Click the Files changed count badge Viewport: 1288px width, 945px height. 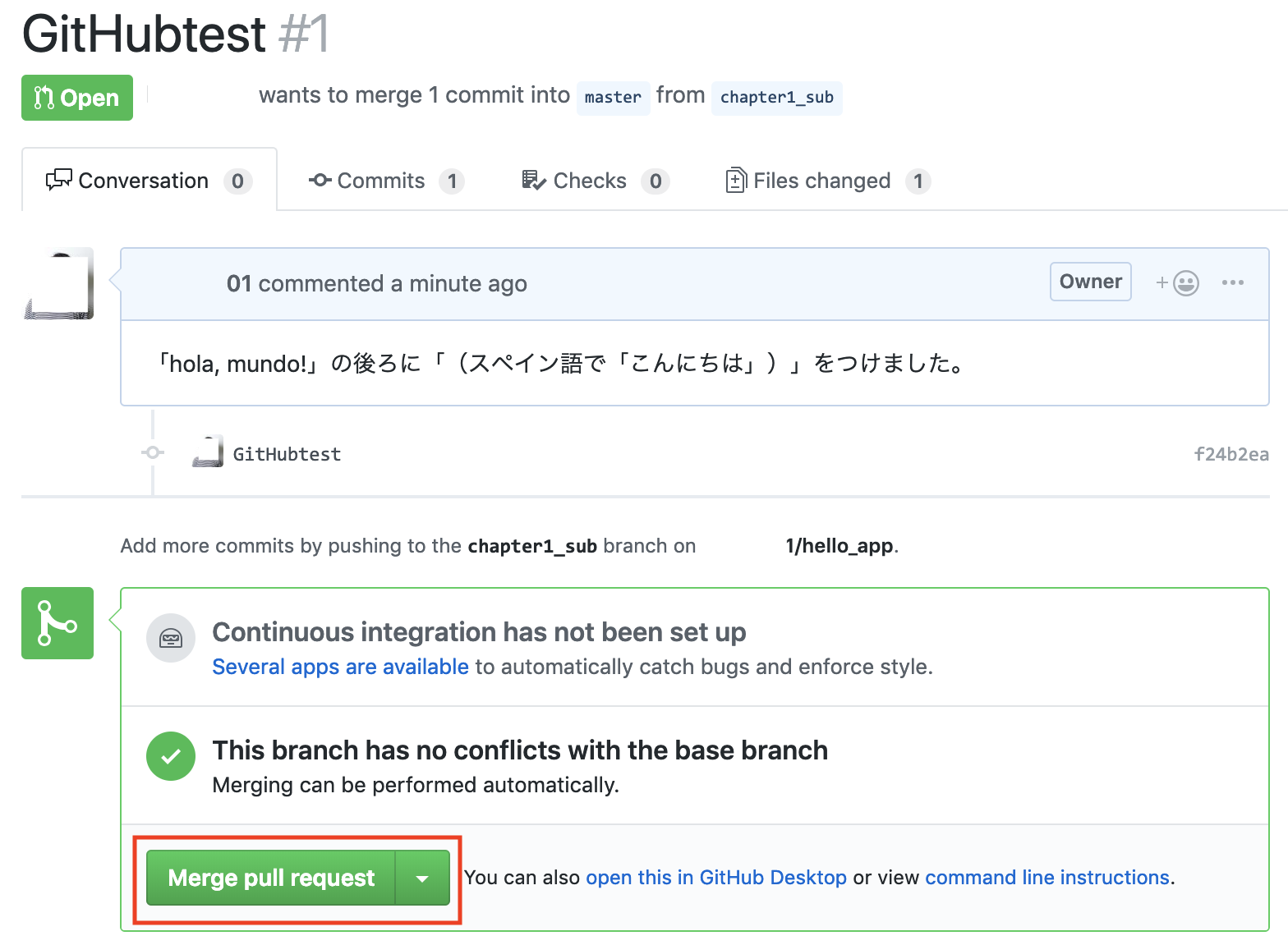point(918,181)
